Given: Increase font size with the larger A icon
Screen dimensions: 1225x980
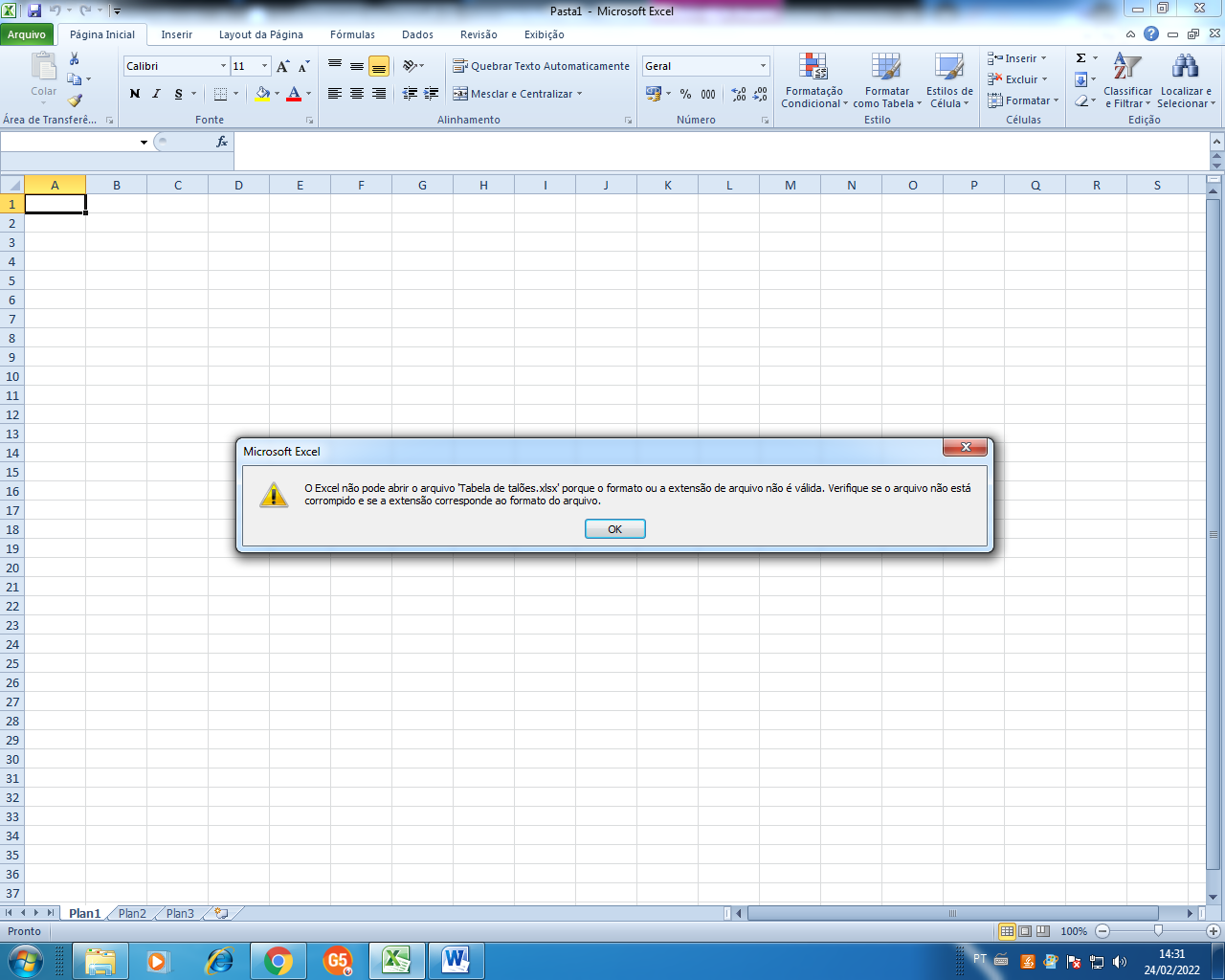Looking at the screenshot, I should [283, 66].
